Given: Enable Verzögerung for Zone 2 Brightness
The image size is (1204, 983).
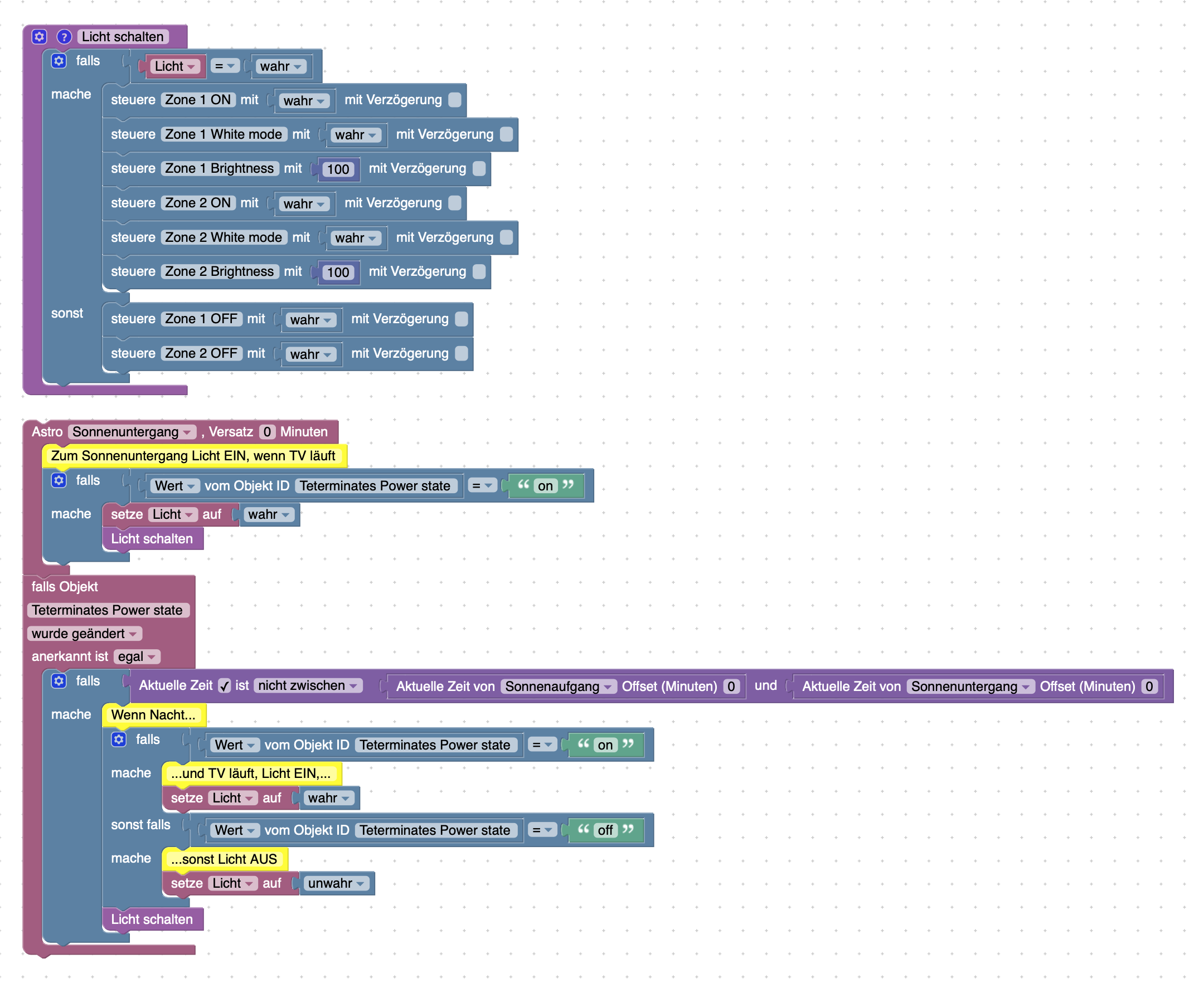Looking at the screenshot, I should [x=480, y=272].
